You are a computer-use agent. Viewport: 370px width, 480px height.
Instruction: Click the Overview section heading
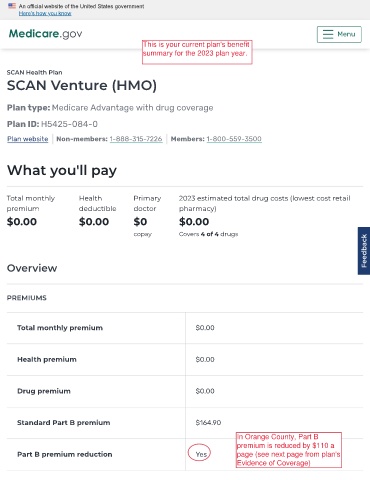(x=32, y=268)
